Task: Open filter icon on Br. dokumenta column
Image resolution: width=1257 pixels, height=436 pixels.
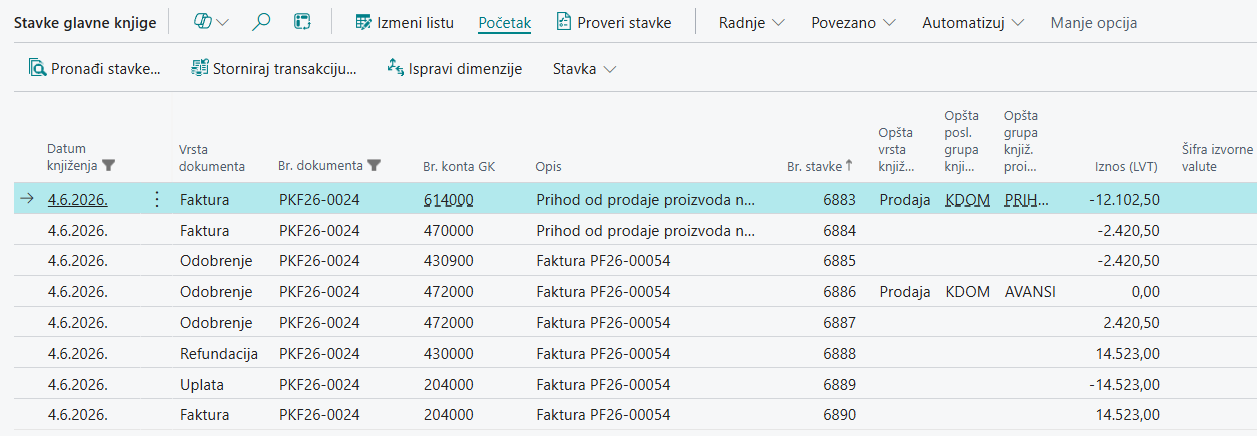Action: [374, 166]
